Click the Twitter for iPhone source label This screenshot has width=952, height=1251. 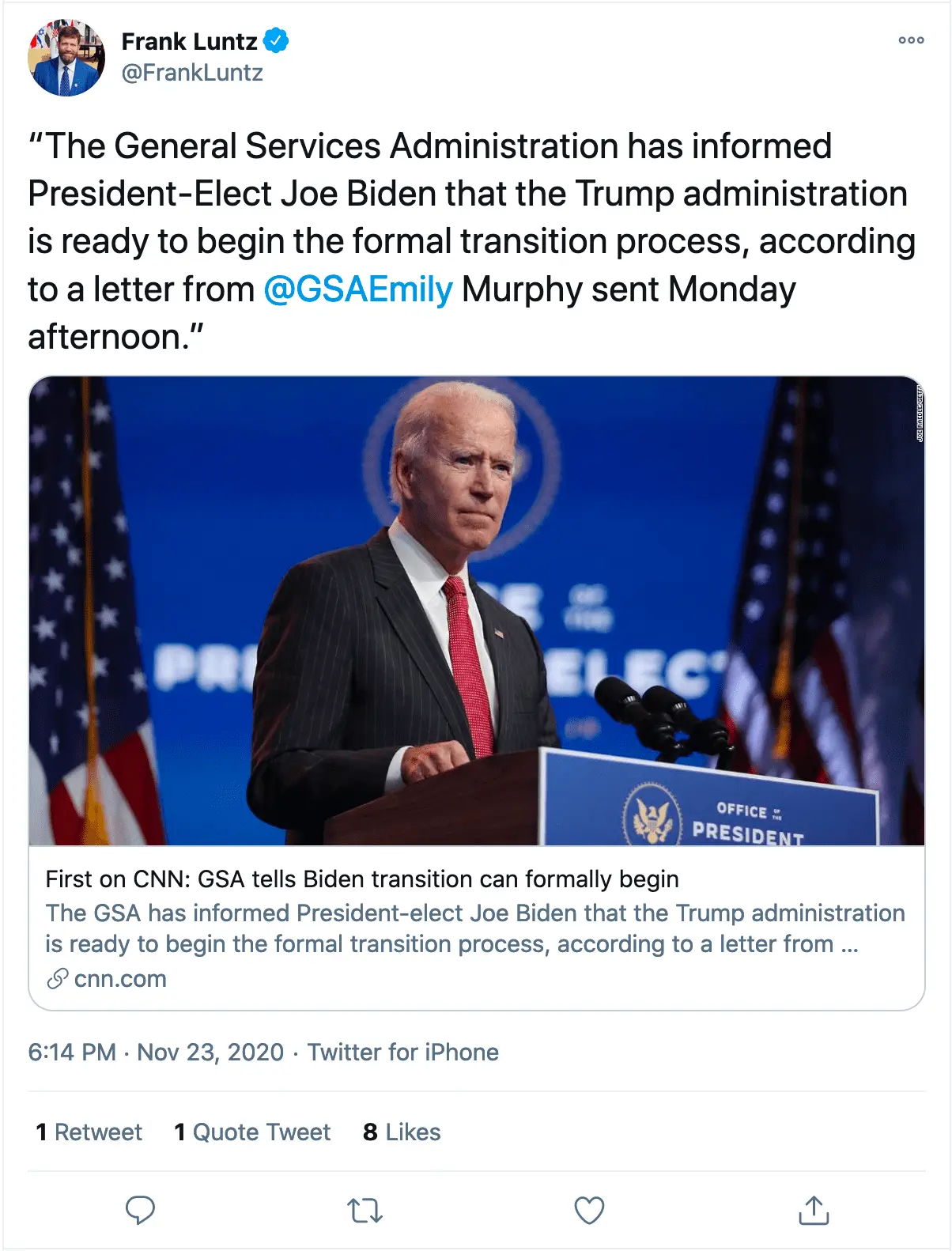403,1053
